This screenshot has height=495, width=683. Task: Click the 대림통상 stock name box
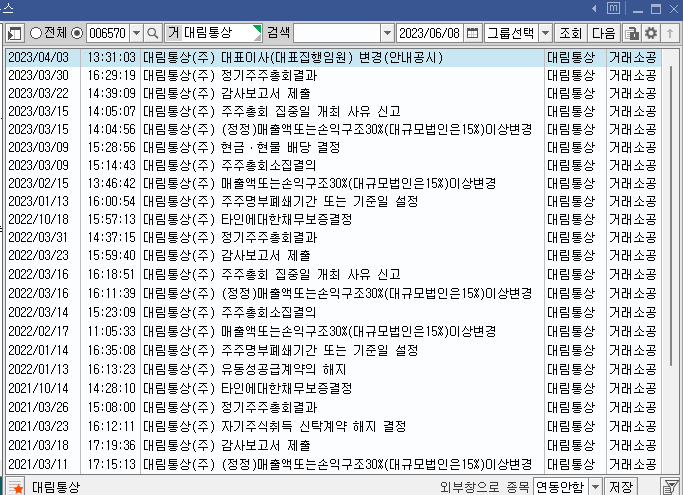coord(213,33)
